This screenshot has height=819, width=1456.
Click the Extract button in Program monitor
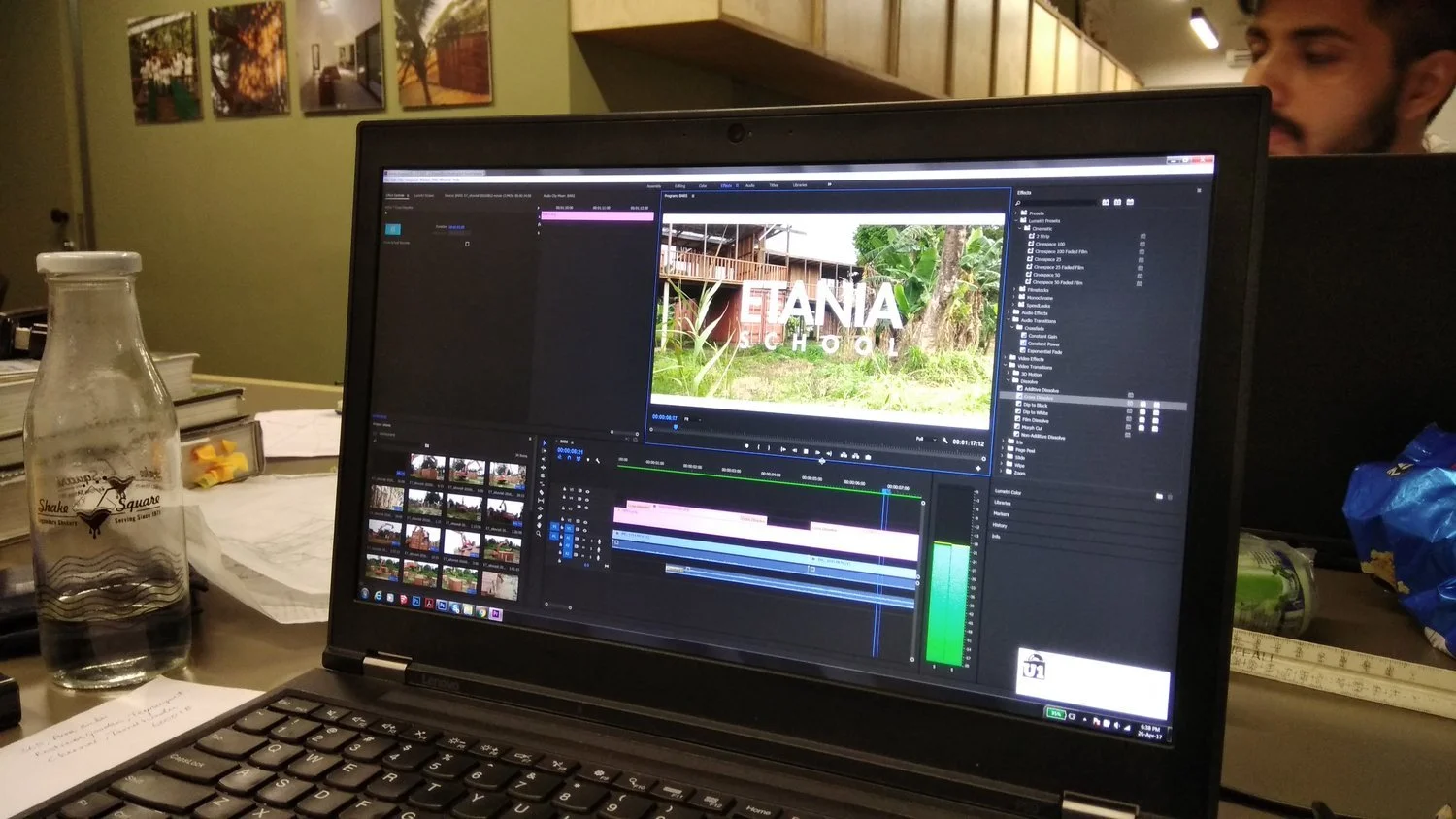855,456
